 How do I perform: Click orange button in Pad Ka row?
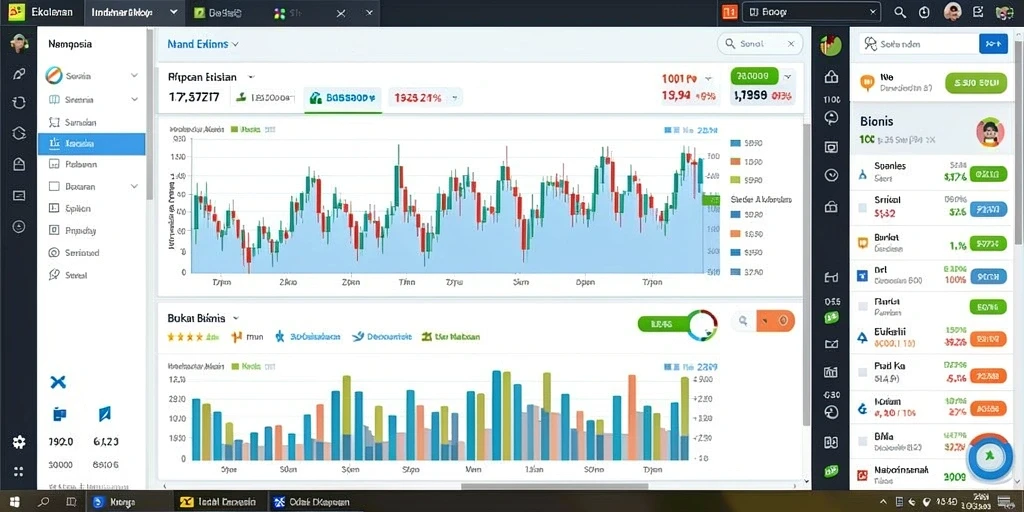coord(989,376)
